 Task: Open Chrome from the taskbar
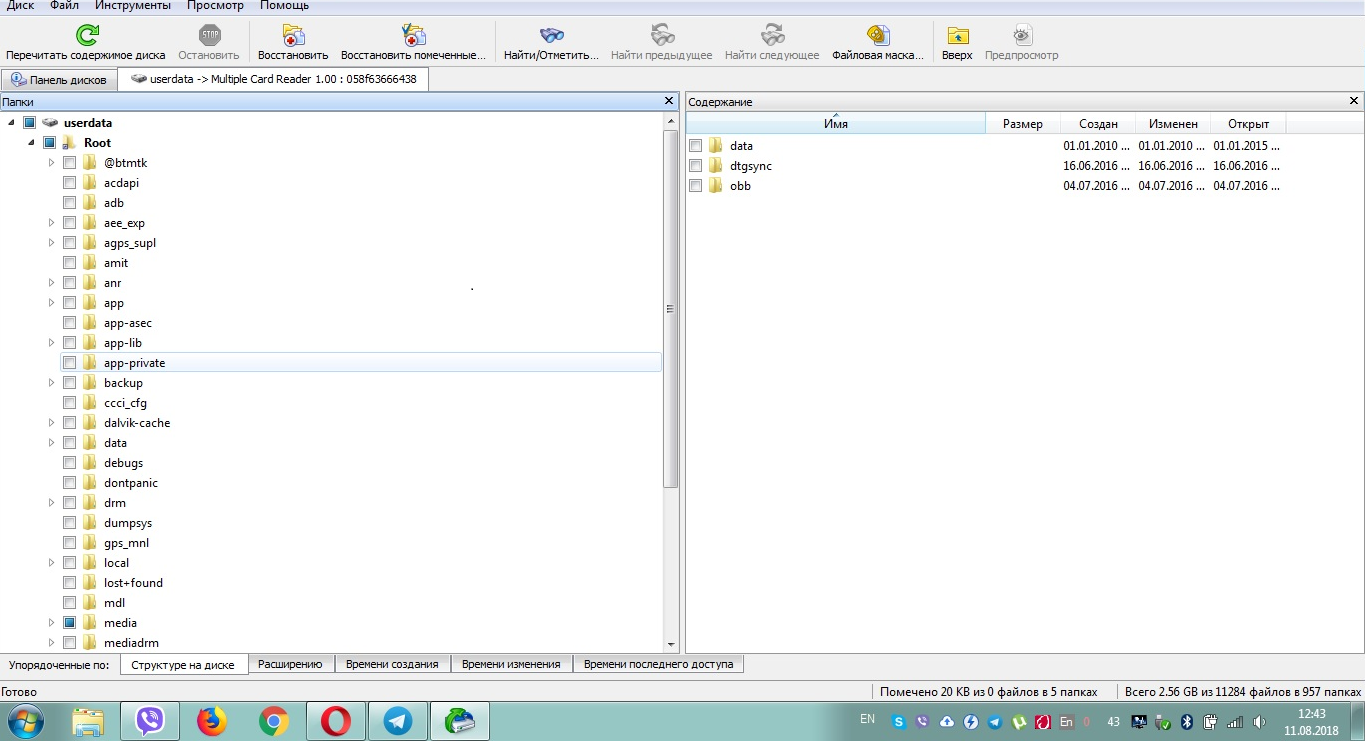pos(274,721)
